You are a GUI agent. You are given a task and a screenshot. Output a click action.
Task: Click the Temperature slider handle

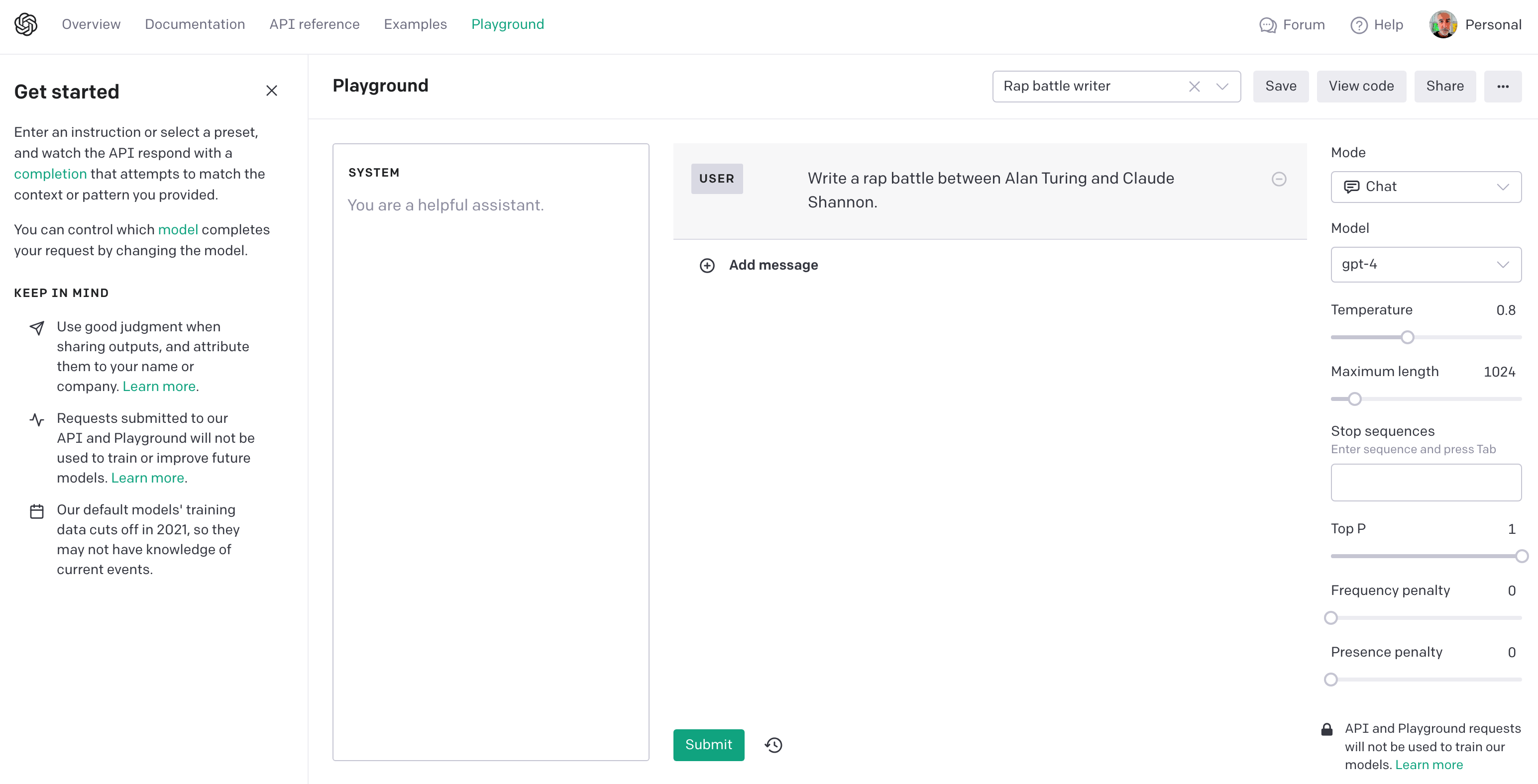point(1407,338)
